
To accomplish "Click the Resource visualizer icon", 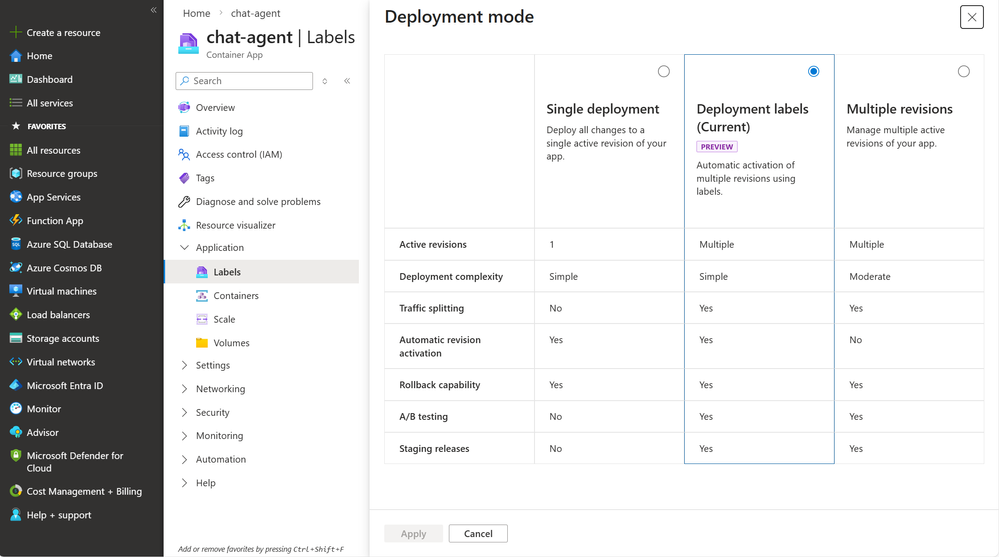I will click(184, 225).
